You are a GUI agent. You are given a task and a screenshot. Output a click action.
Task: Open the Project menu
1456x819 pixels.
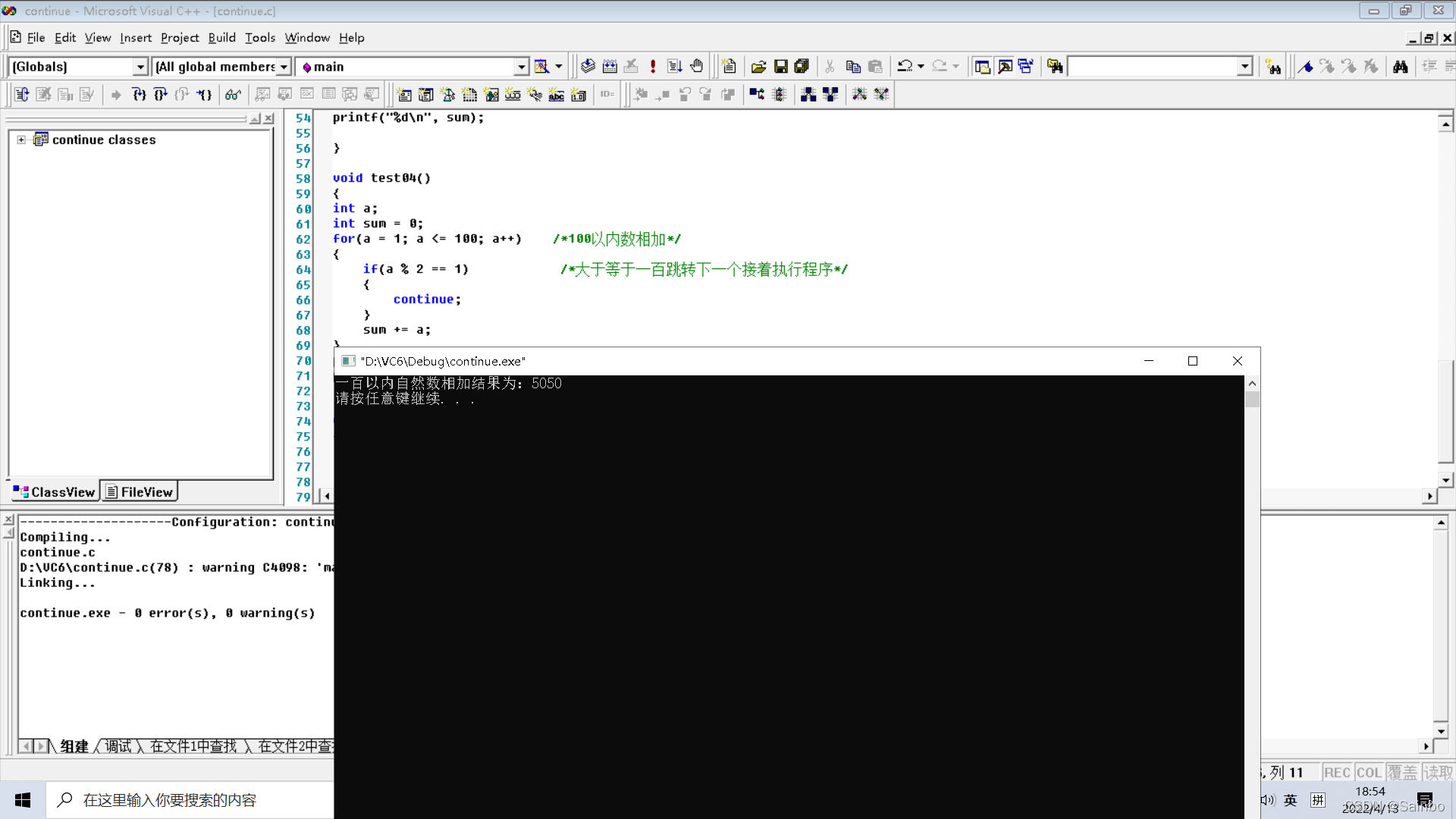point(180,38)
